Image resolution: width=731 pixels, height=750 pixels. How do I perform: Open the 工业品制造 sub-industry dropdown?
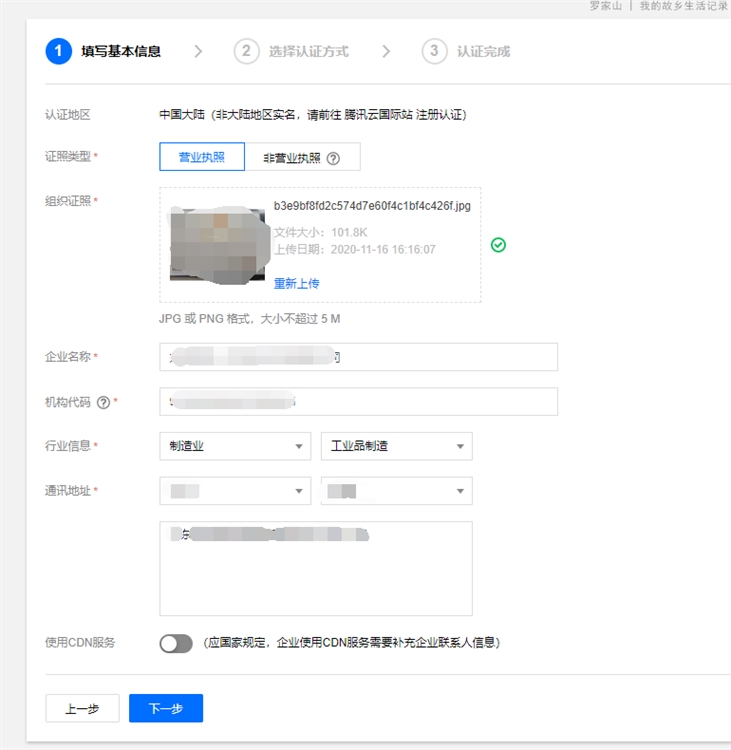(x=396, y=446)
